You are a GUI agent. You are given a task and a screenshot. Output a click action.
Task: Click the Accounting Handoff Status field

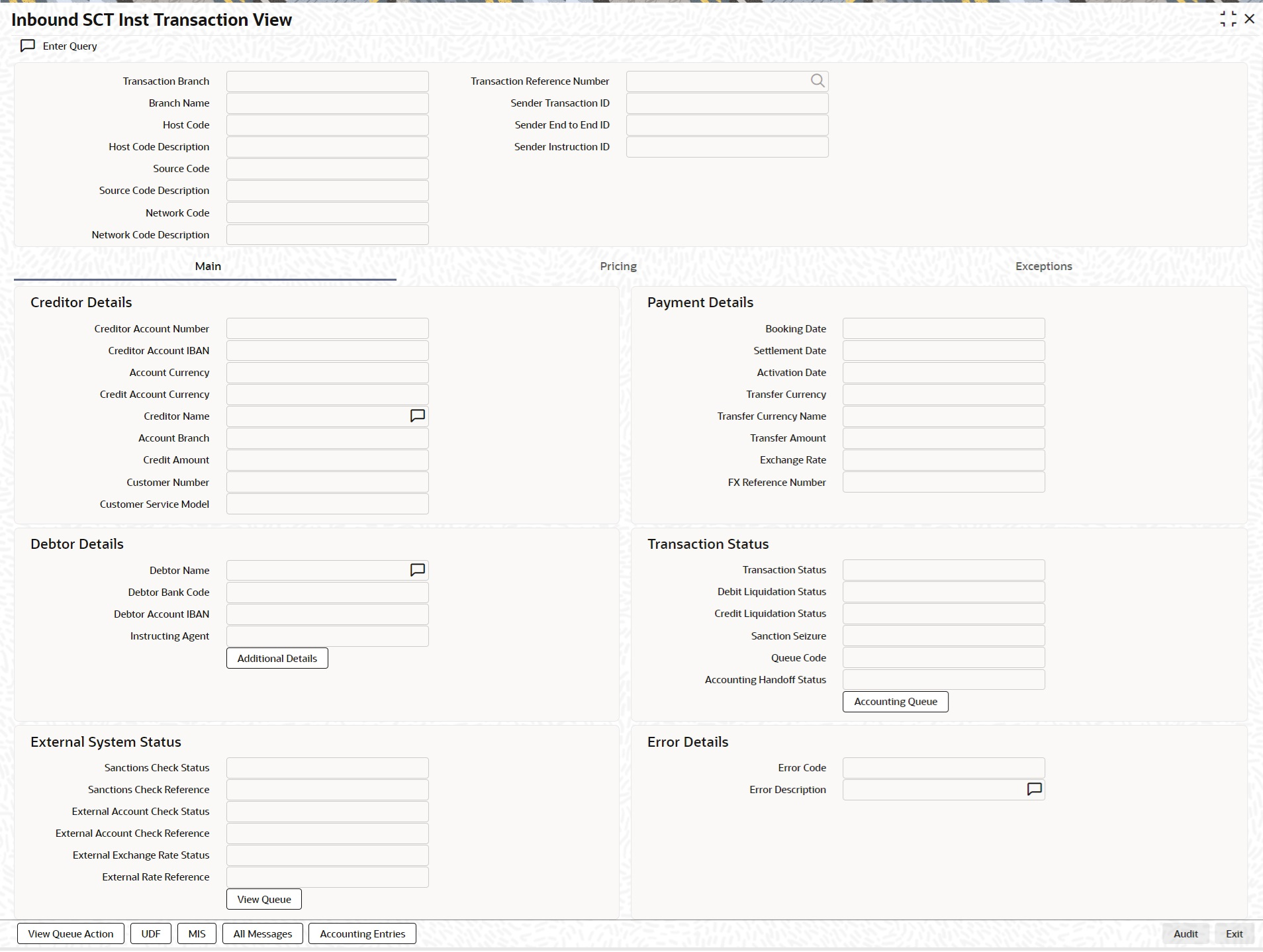click(944, 679)
